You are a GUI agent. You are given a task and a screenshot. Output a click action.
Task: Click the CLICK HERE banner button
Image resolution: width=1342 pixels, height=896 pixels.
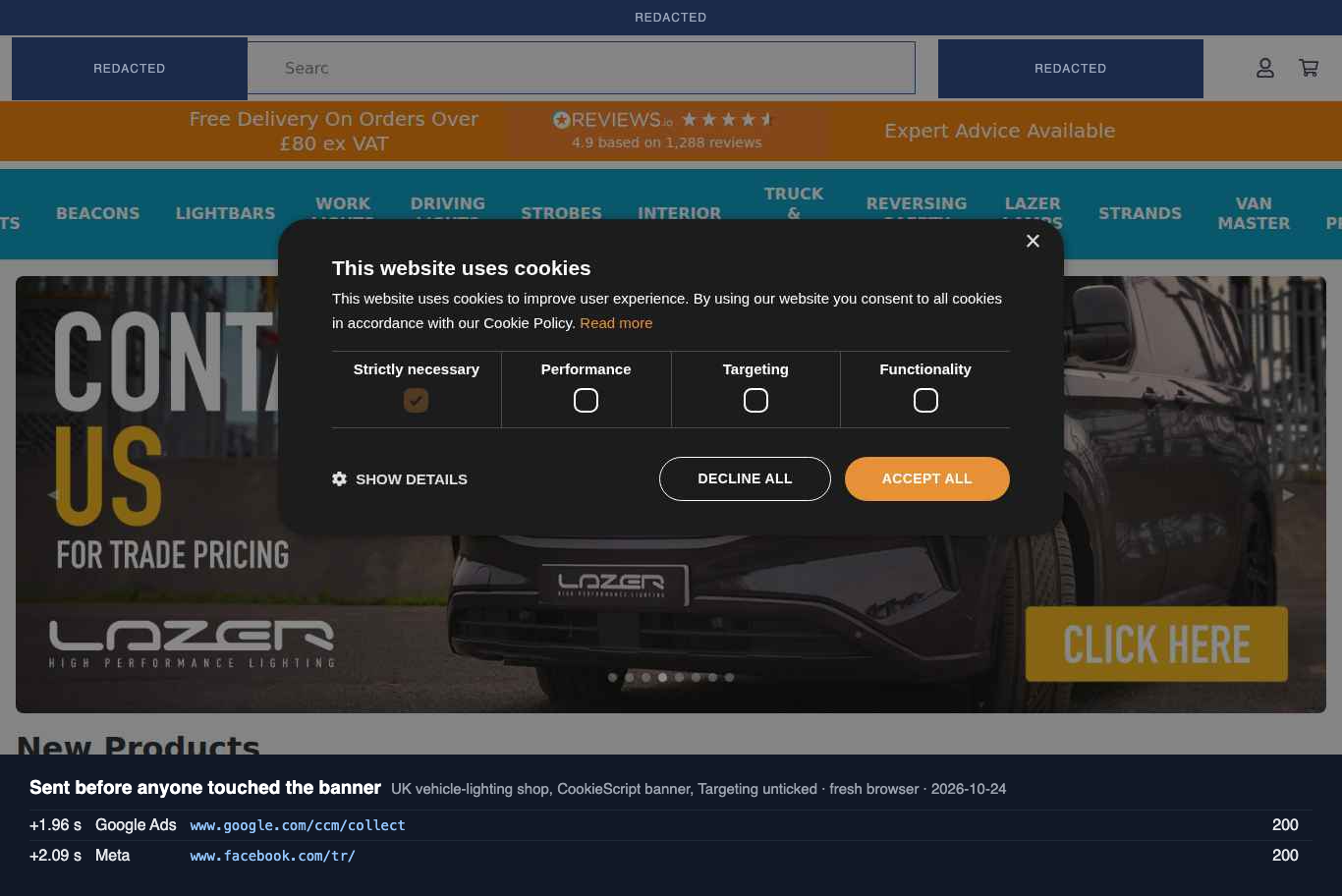[x=1156, y=644]
